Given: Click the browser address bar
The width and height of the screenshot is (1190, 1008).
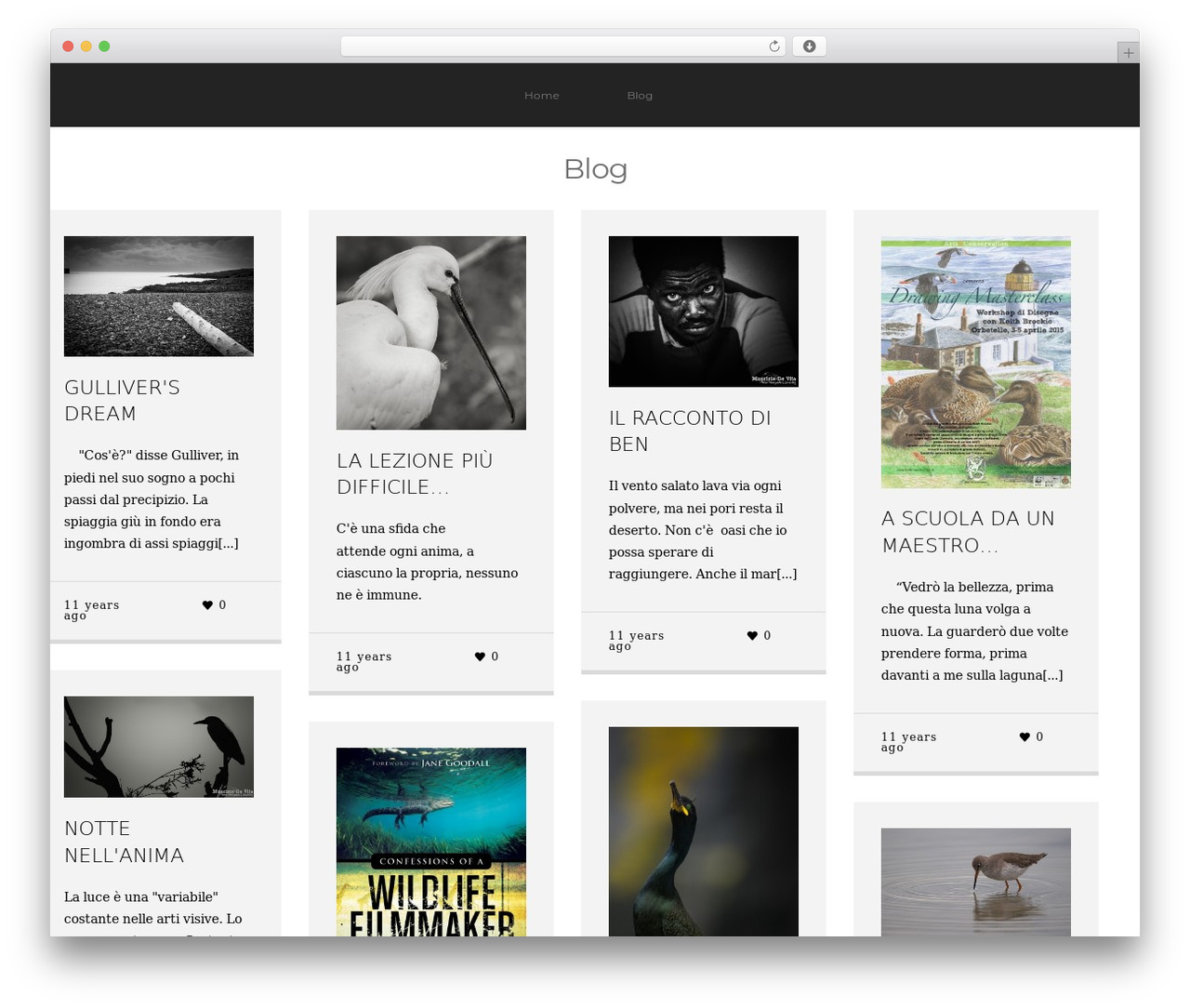Looking at the screenshot, I should click(562, 46).
